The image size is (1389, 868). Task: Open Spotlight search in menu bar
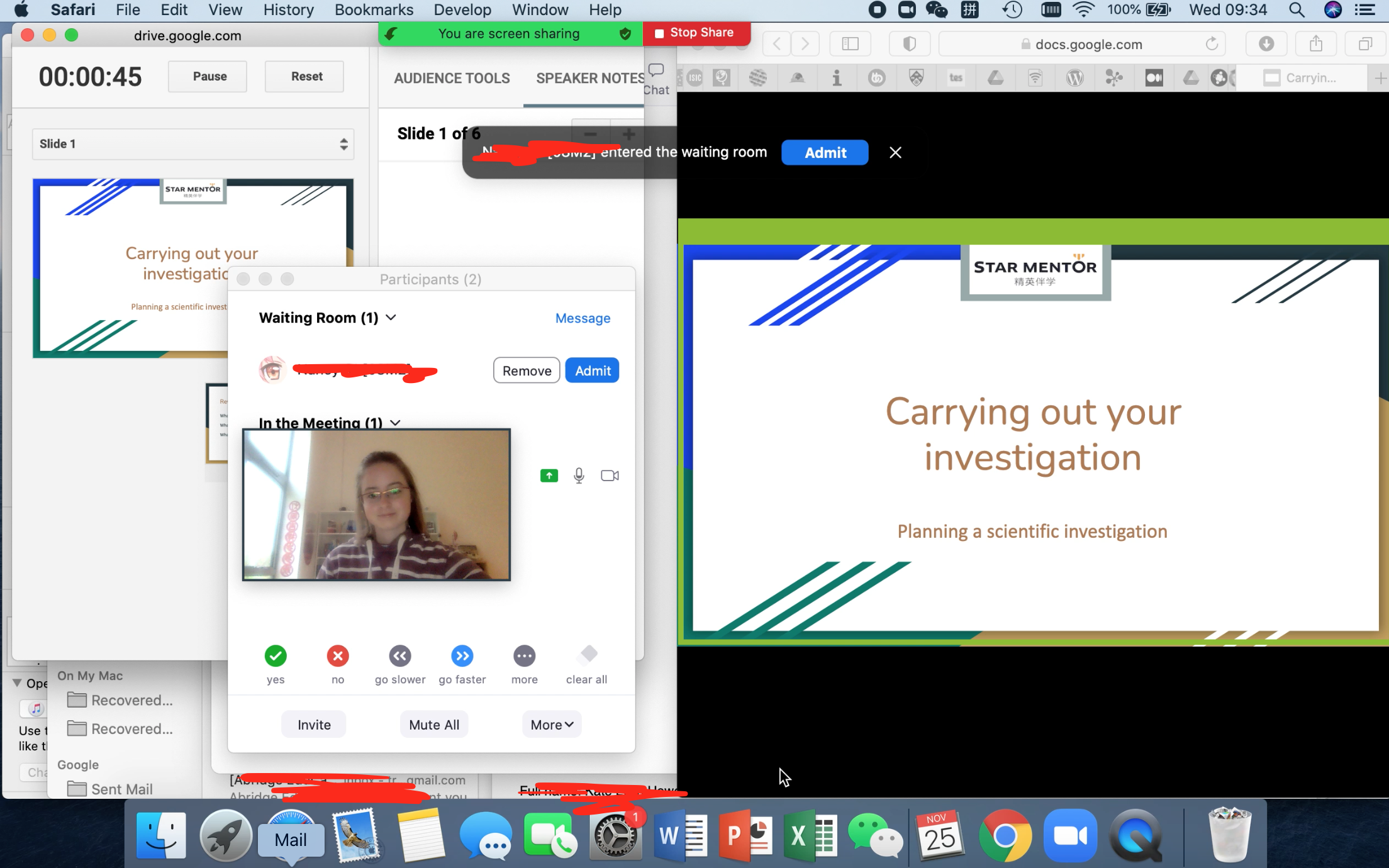(x=1297, y=9)
